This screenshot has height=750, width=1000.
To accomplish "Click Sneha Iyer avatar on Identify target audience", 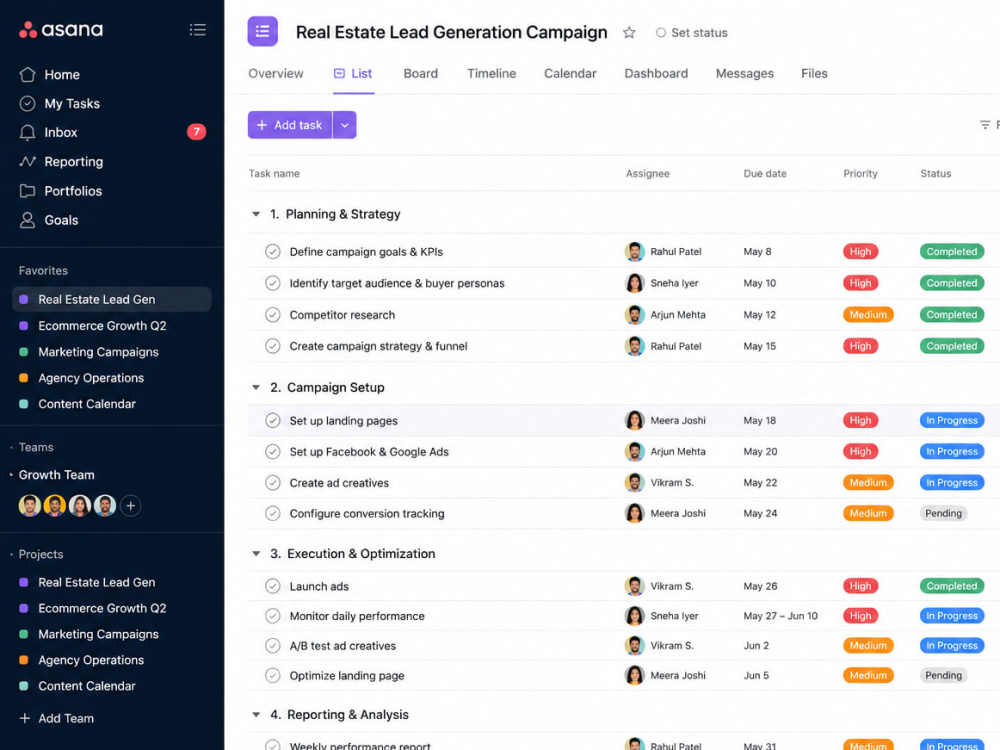I will [x=635, y=283].
